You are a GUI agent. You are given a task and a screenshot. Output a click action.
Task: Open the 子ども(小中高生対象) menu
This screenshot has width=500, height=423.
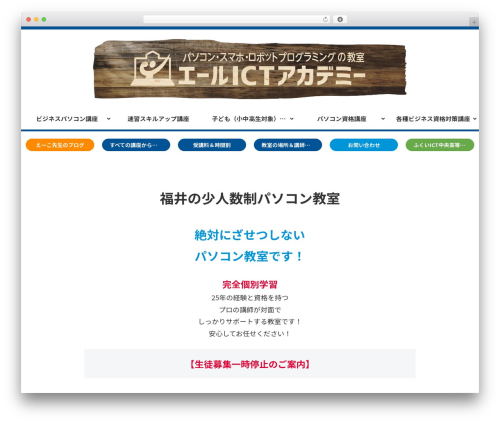249,119
